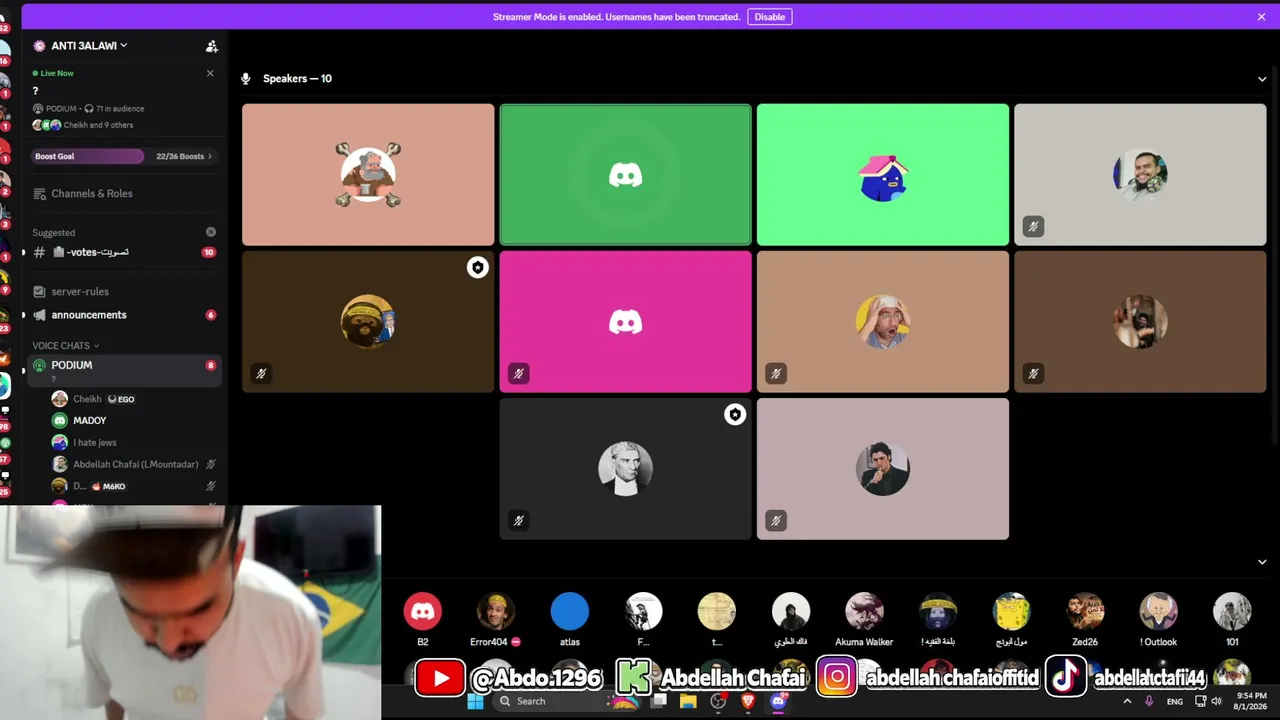
Task: Open audience member Error404's avatar
Action: pyautogui.click(x=496, y=612)
